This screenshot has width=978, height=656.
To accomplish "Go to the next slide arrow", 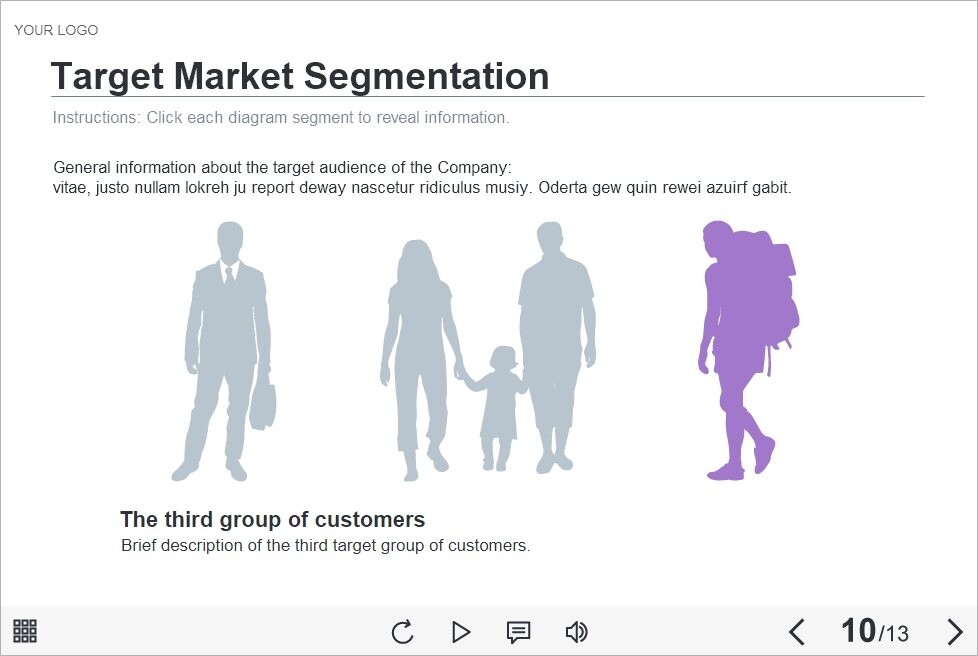I will coord(954,632).
